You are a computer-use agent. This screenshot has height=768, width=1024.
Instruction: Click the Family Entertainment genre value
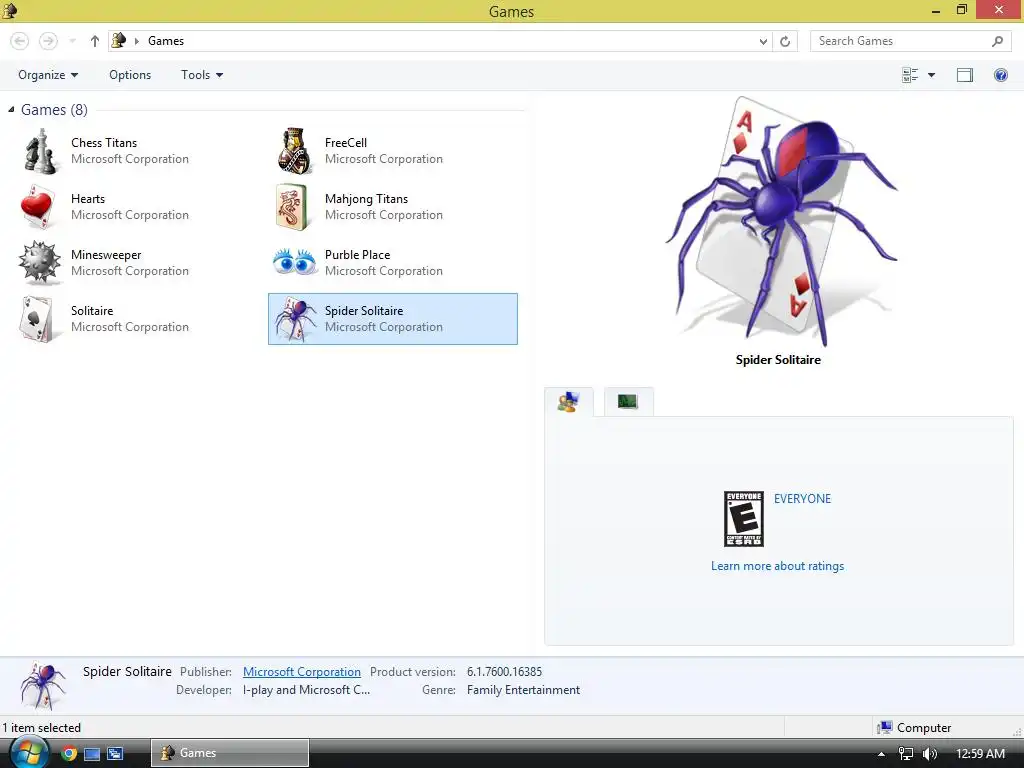click(523, 690)
